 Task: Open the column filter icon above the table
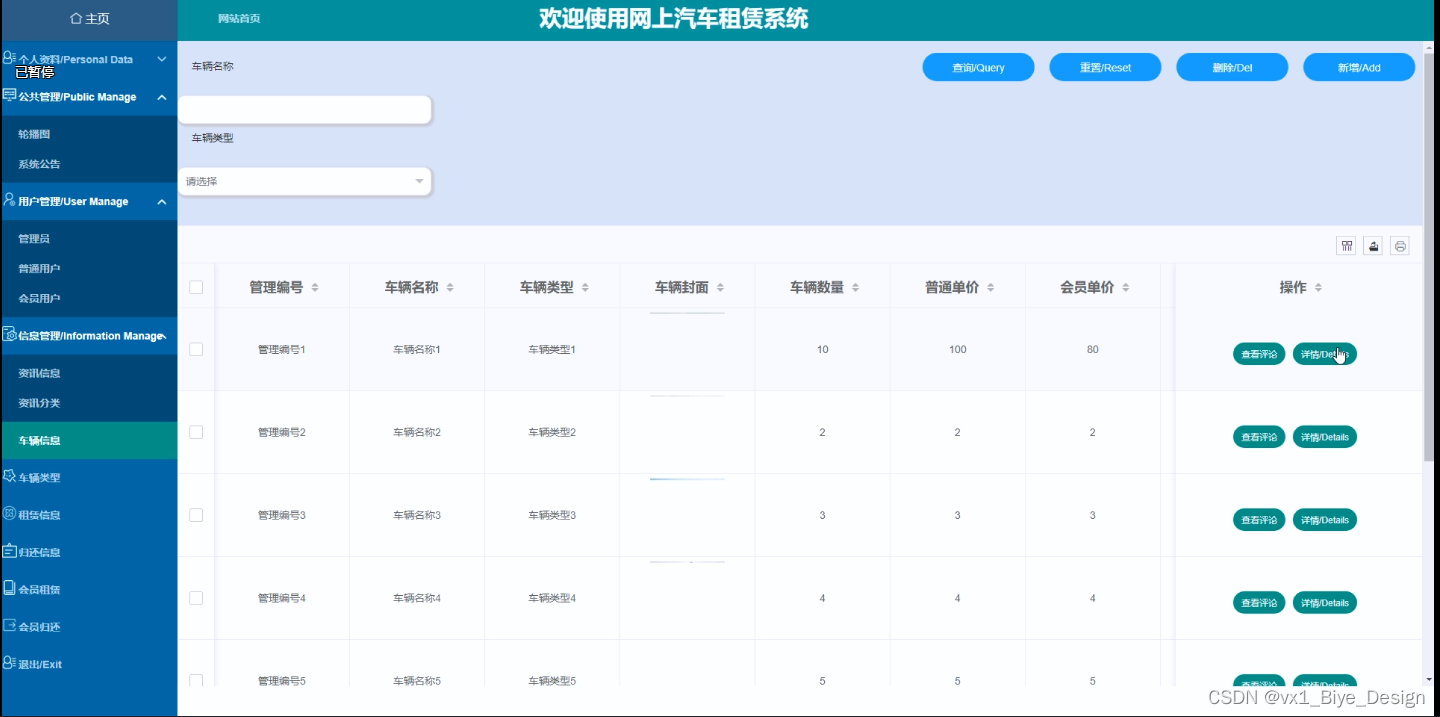(1347, 246)
